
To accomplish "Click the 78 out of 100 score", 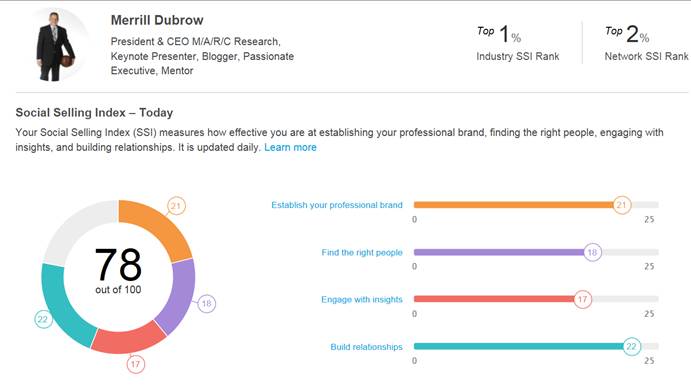I will click(118, 271).
